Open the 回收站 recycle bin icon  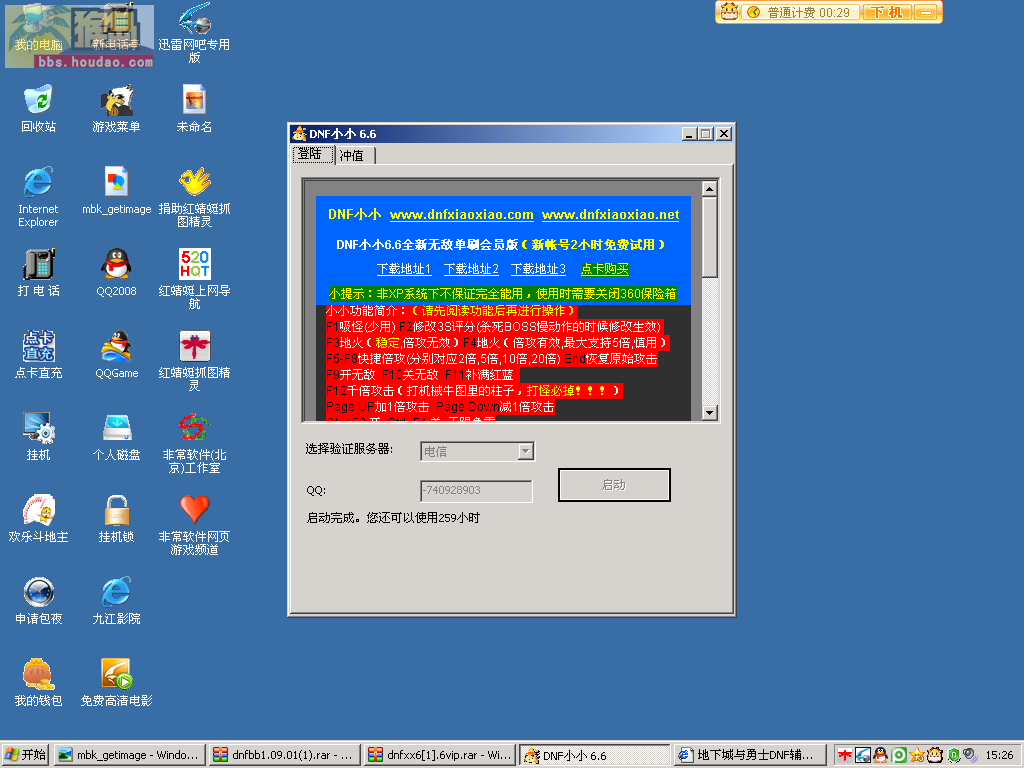[x=39, y=108]
